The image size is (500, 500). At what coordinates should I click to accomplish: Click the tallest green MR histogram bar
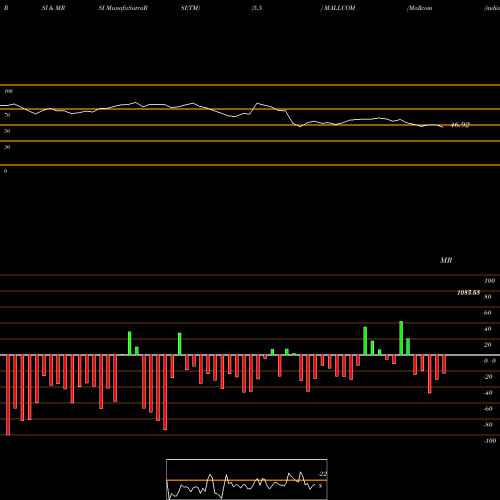[x=401, y=338]
